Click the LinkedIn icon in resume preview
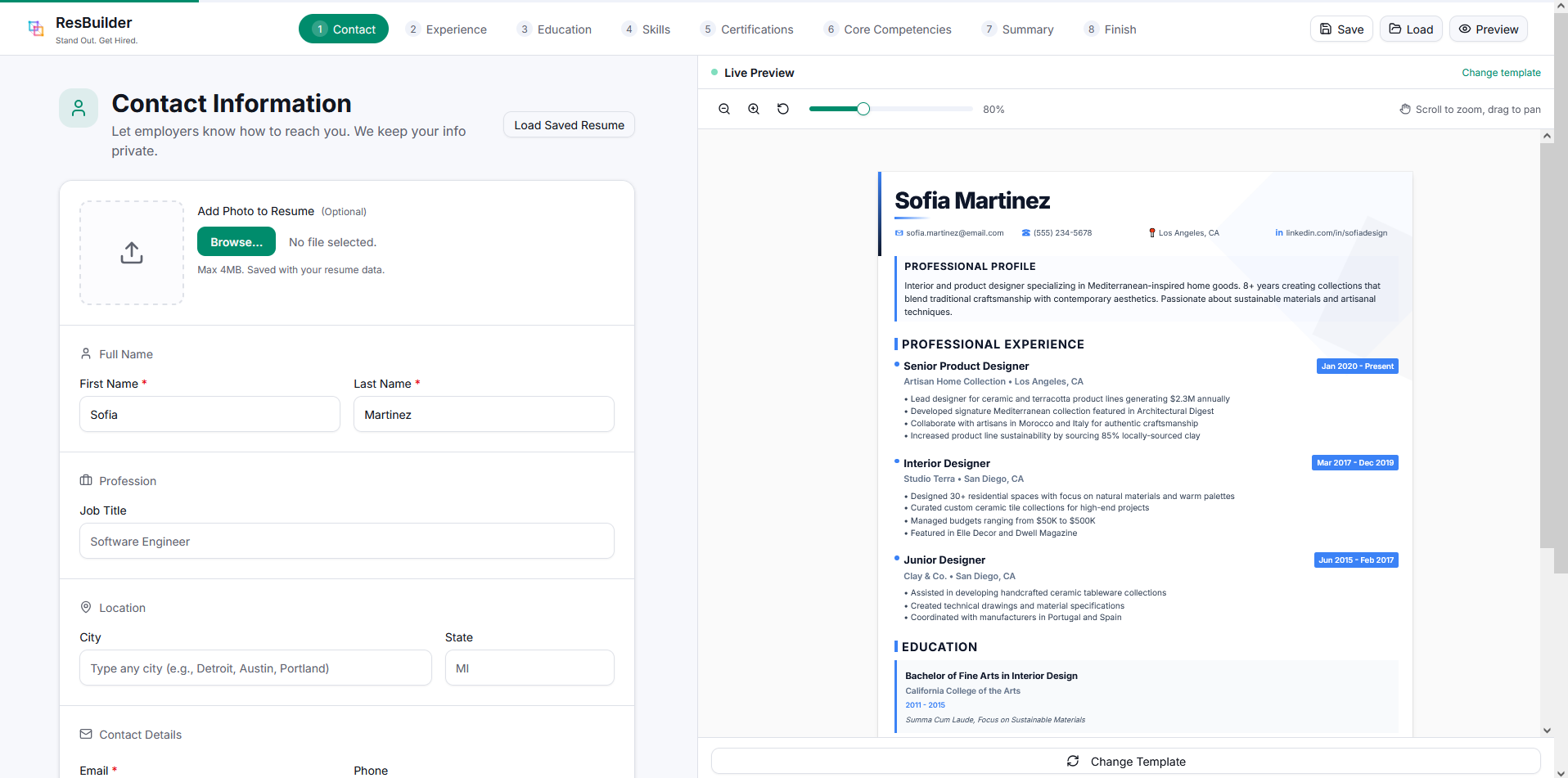 tap(1279, 233)
